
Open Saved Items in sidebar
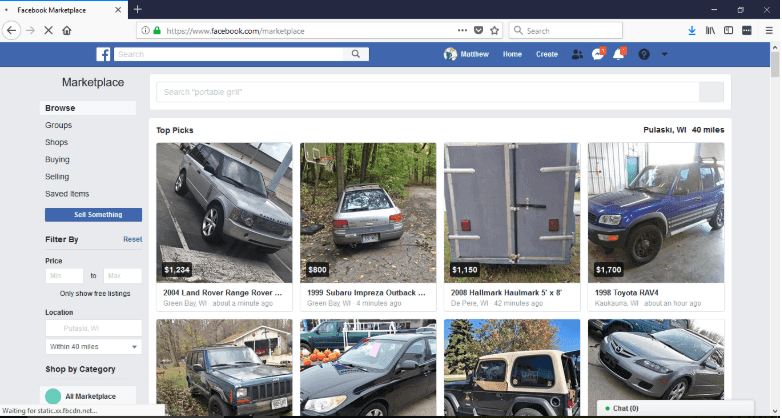pos(67,194)
